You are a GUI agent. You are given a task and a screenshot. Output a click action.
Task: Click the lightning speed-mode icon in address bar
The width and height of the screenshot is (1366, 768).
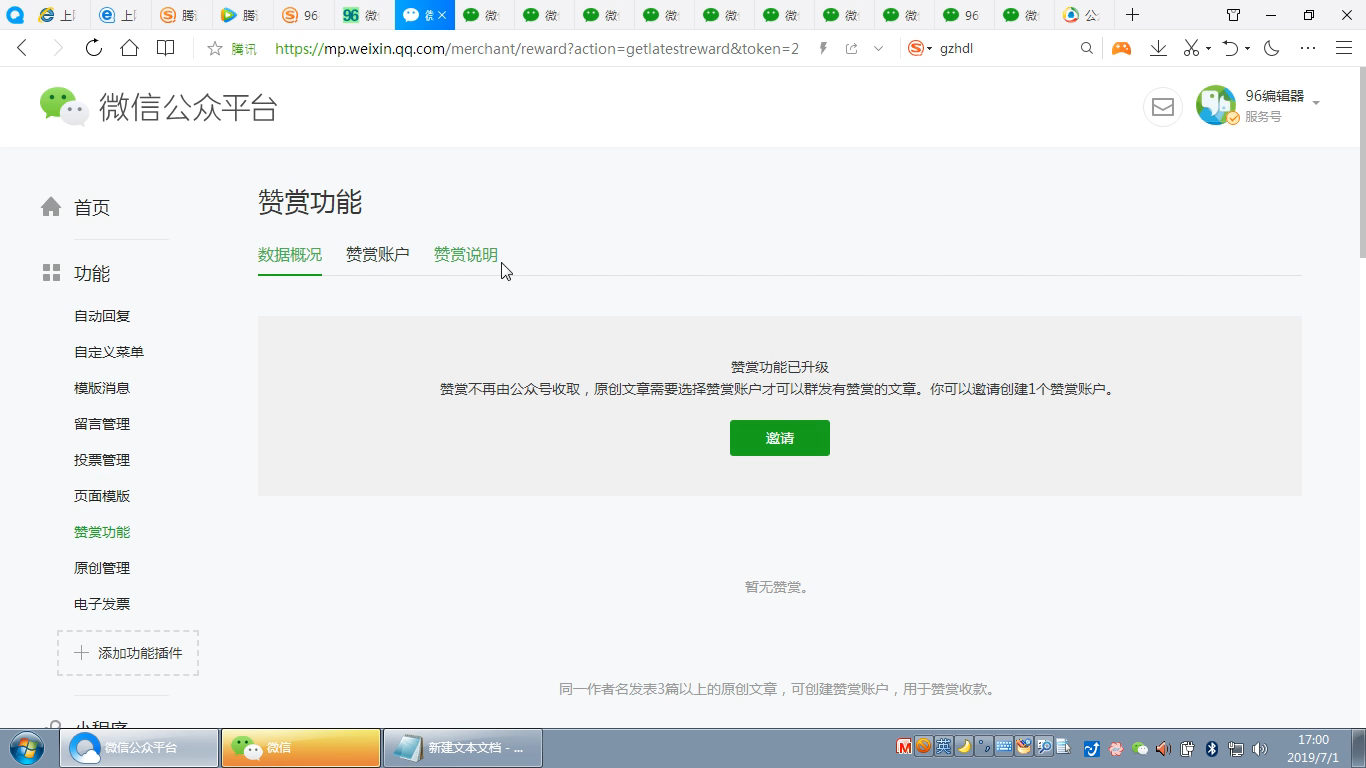coord(823,48)
